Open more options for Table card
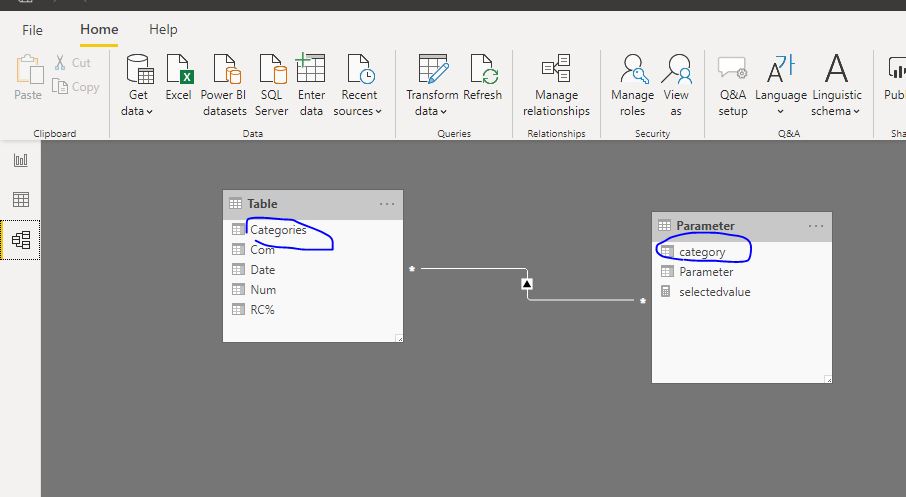This screenshot has width=906, height=497. click(387, 204)
